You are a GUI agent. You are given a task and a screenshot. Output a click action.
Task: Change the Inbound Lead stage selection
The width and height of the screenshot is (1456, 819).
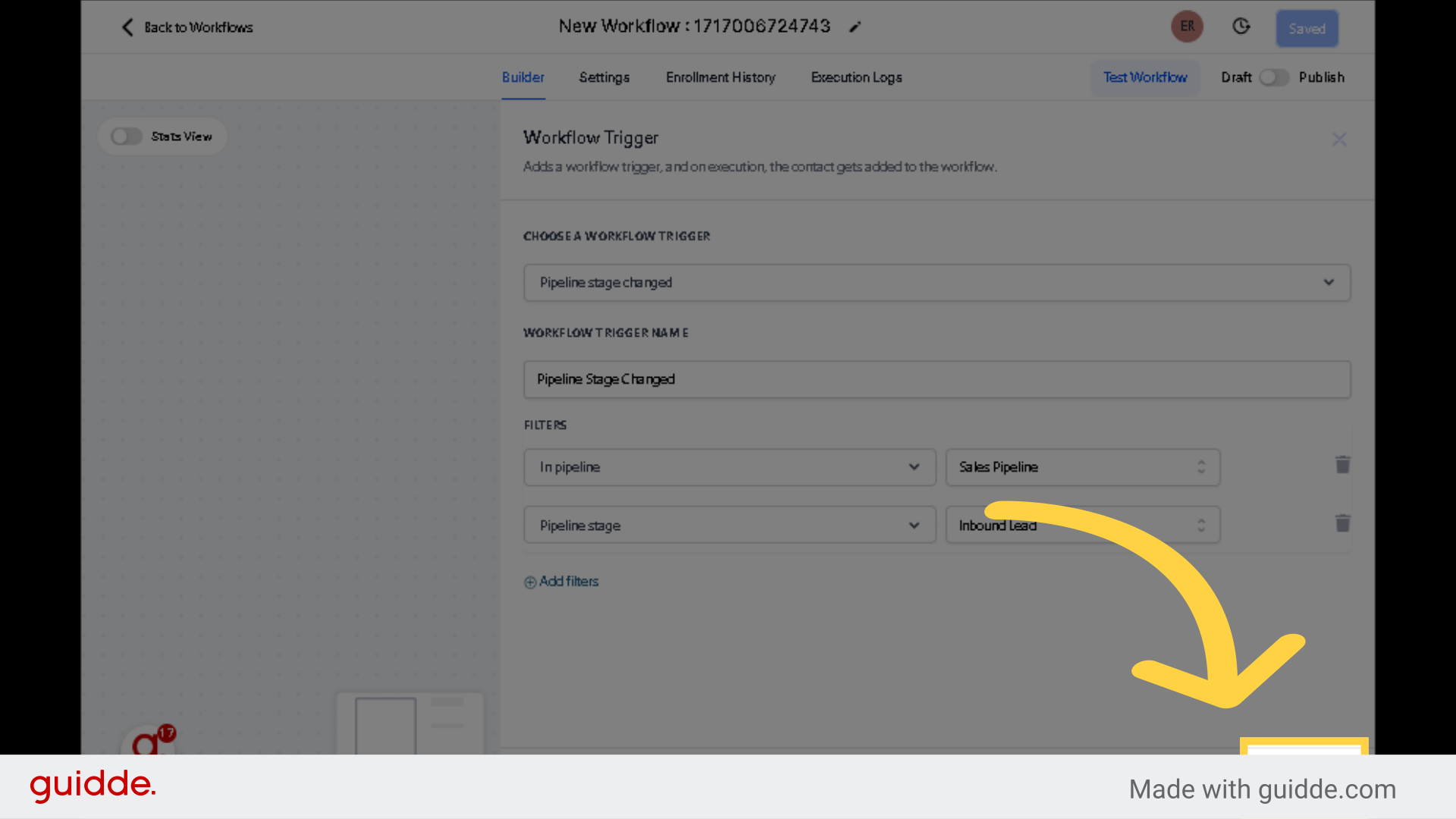click(x=1083, y=525)
